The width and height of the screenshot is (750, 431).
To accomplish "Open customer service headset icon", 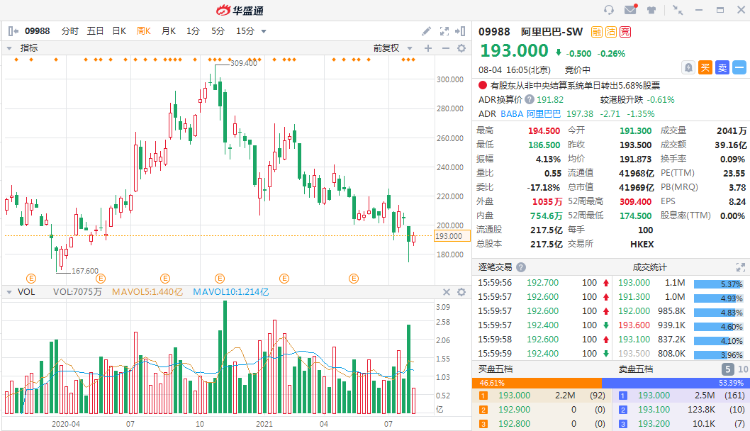I will point(609,10).
